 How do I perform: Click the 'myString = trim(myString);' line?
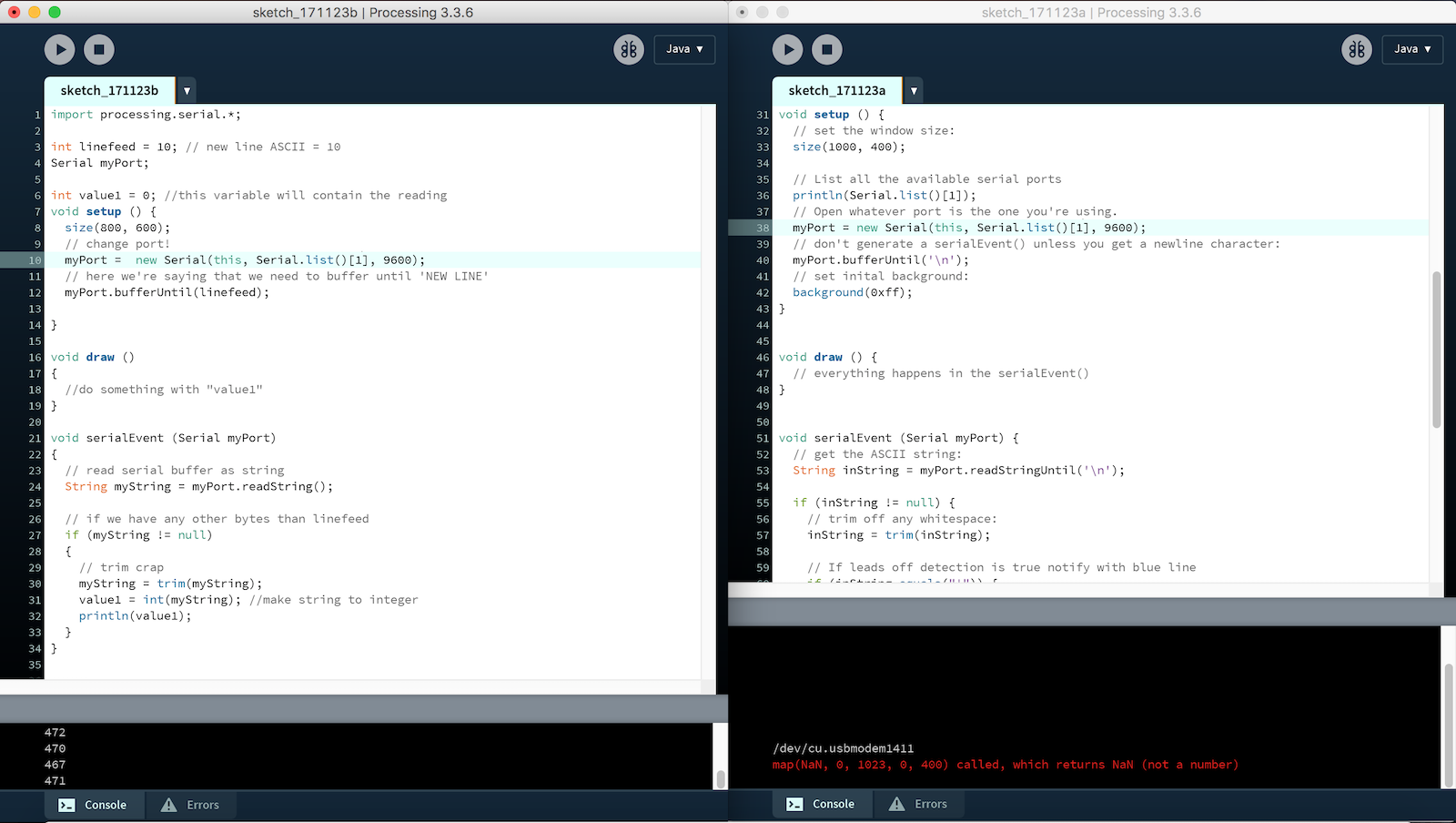point(171,584)
